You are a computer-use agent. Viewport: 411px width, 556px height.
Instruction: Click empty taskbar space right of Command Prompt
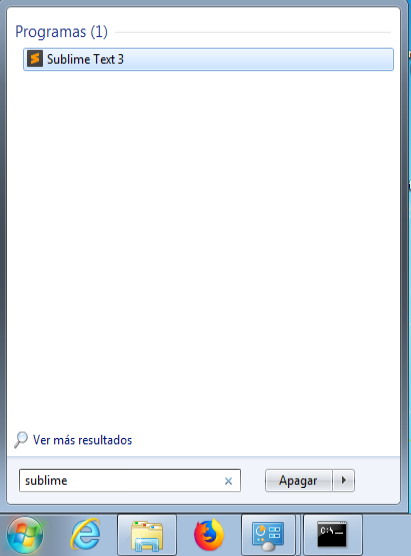(x=387, y=535)
